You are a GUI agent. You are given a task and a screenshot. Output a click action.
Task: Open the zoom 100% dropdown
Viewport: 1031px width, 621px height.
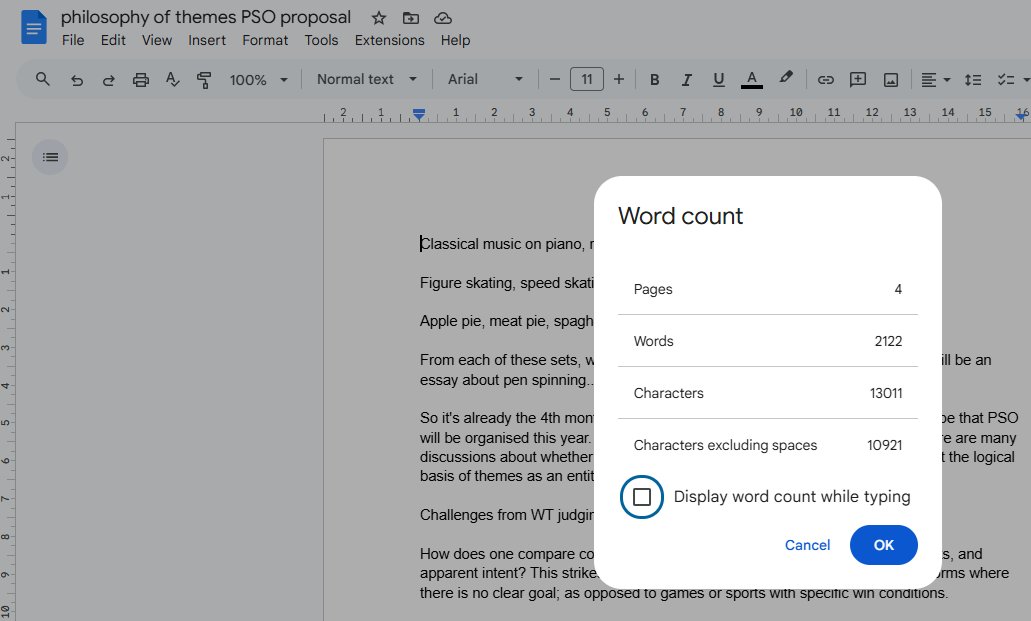click(258, 80)
